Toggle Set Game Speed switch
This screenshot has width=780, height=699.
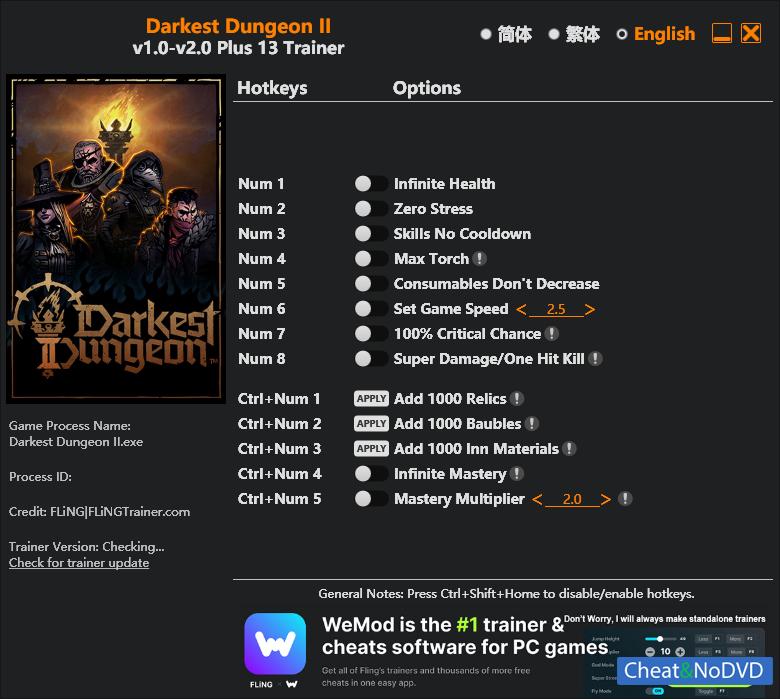click(371, 308)
